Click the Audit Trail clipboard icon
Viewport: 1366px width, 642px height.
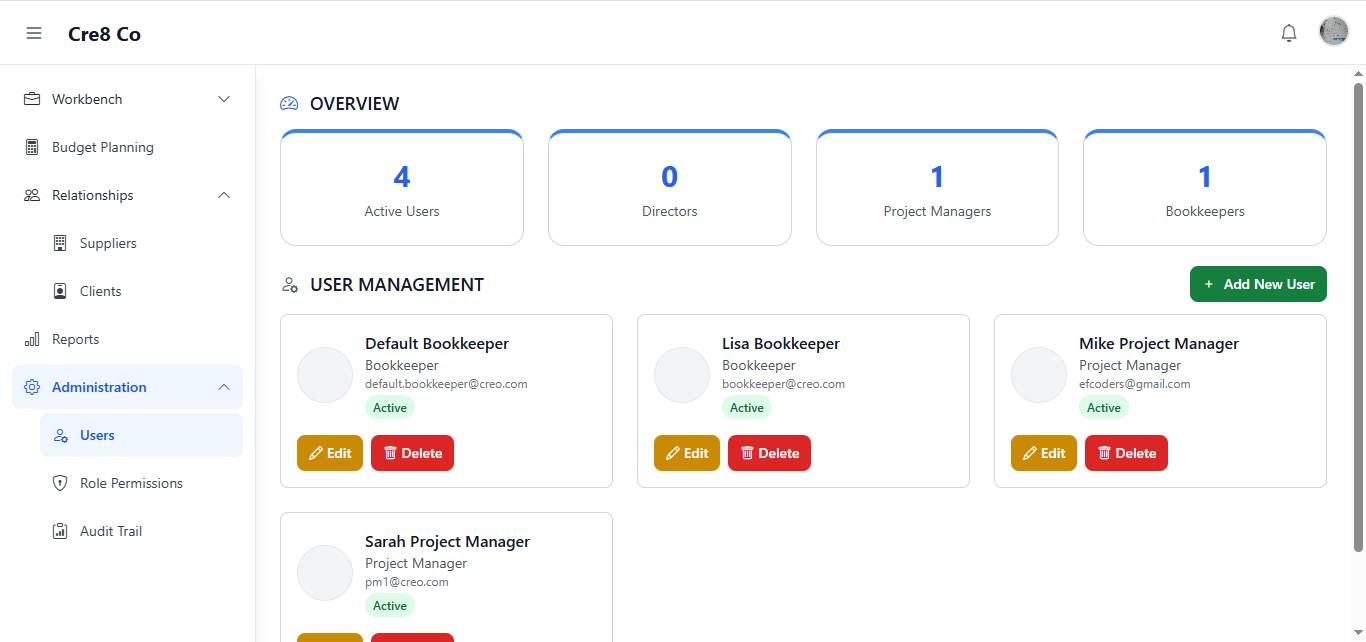pyautogui.click(x=60, y=531)
